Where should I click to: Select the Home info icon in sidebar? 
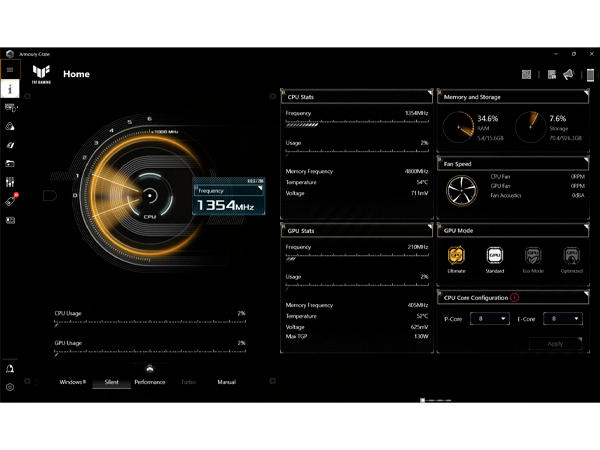coord(10,89)
